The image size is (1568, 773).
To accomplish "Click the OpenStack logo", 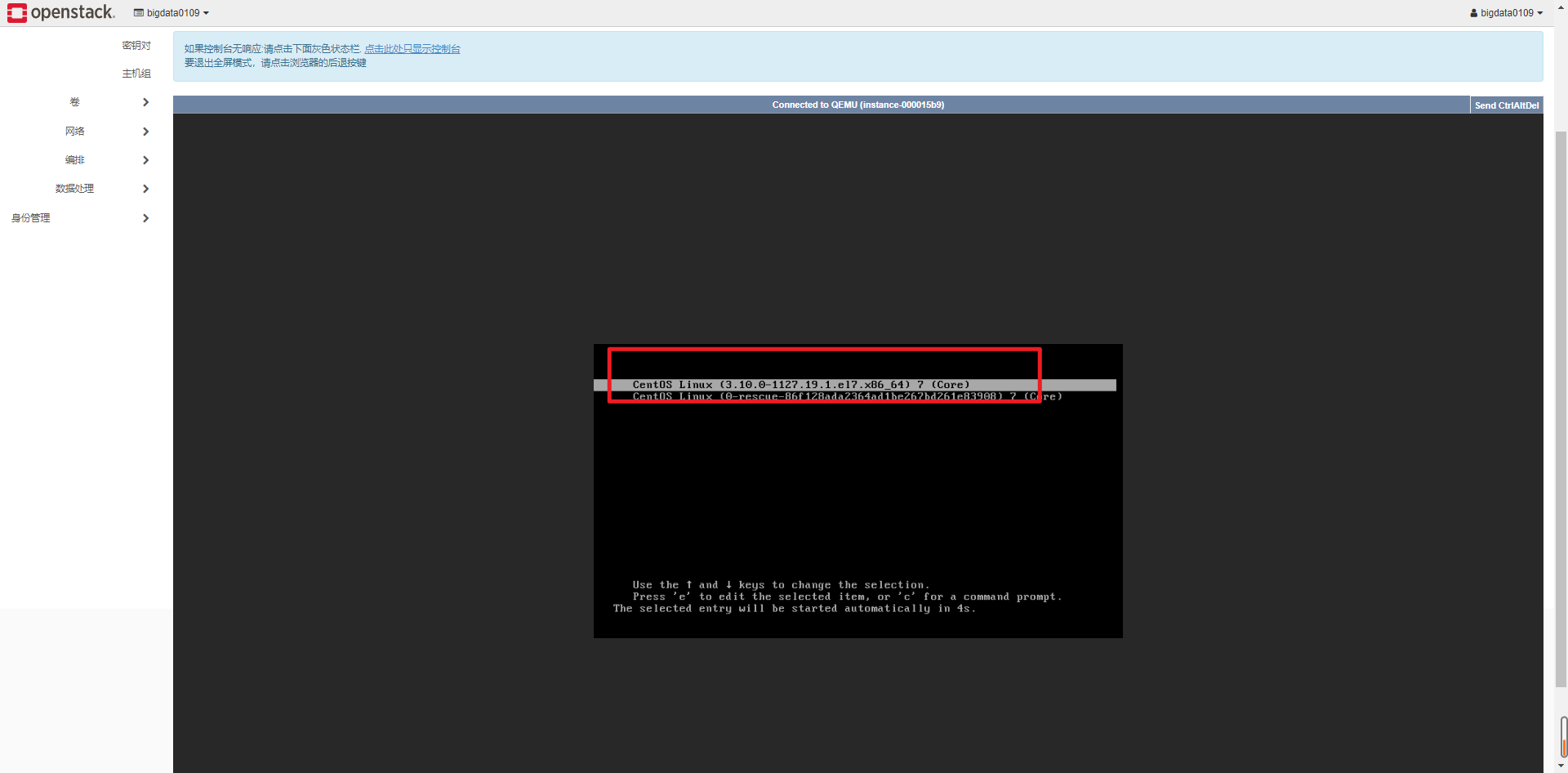I will click(x=61, y=12).
